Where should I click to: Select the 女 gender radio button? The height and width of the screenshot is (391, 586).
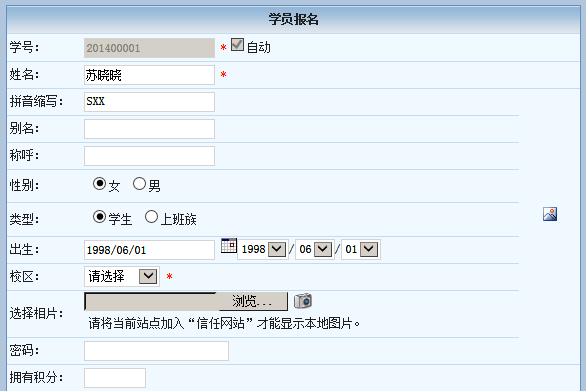pyautogui.click(x=99, y=184)
